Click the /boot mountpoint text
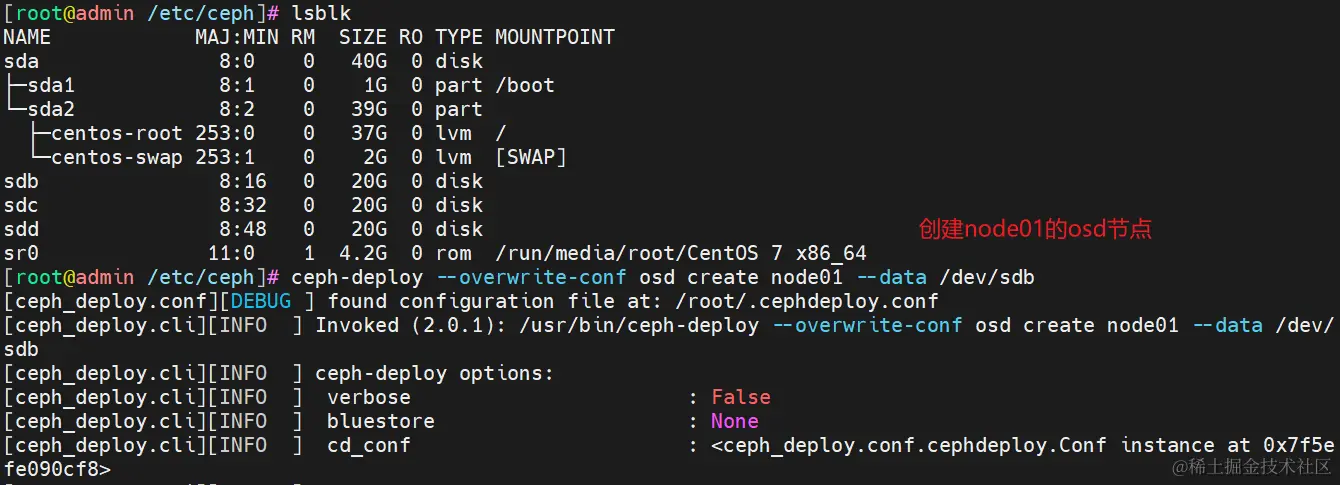Screen dimensions: 1340x485 pos(524,85)
